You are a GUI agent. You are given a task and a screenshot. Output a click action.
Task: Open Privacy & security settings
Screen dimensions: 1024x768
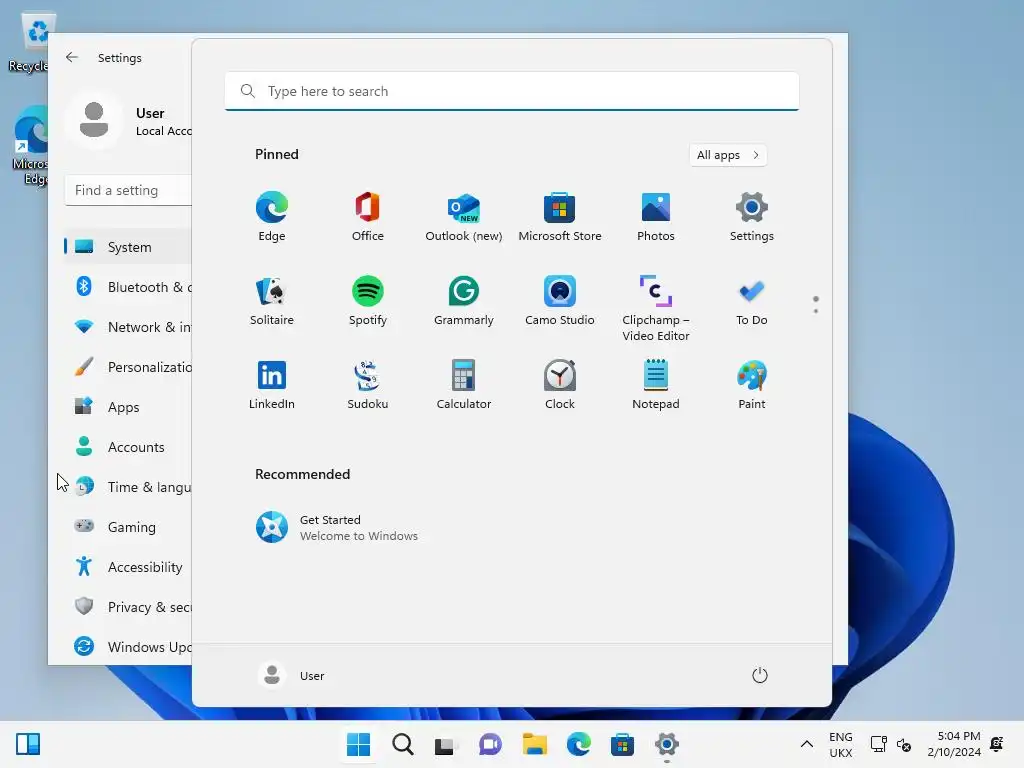[x=128, y=607]
